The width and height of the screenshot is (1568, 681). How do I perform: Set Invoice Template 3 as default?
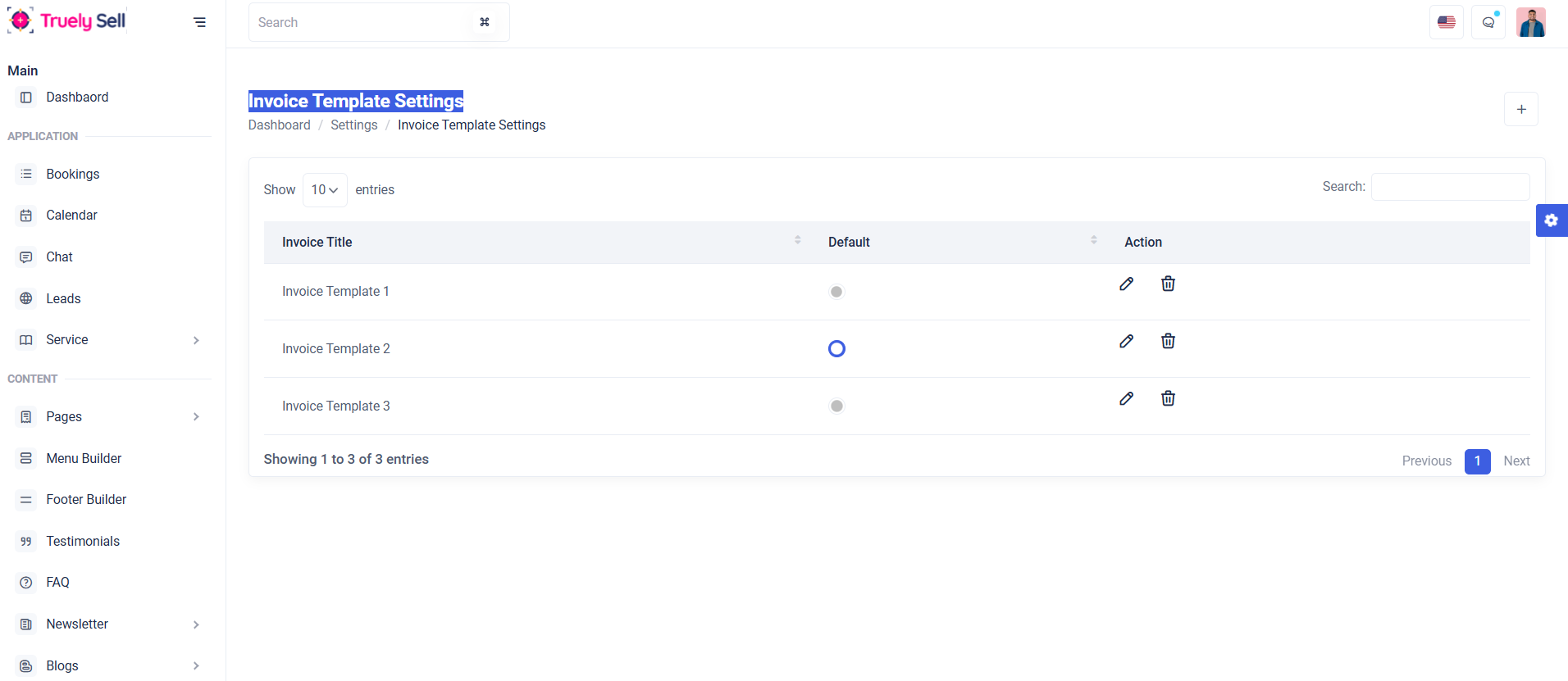[x=836, y=406]
